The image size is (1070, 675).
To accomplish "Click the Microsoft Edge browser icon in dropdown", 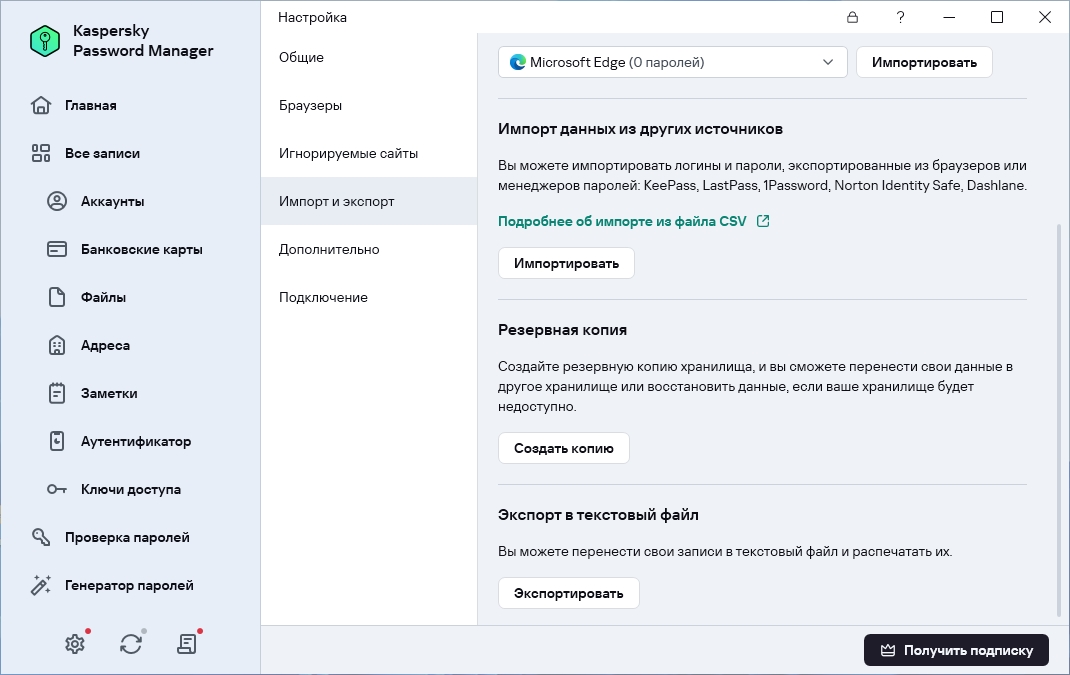I will (x=518, y=62).
